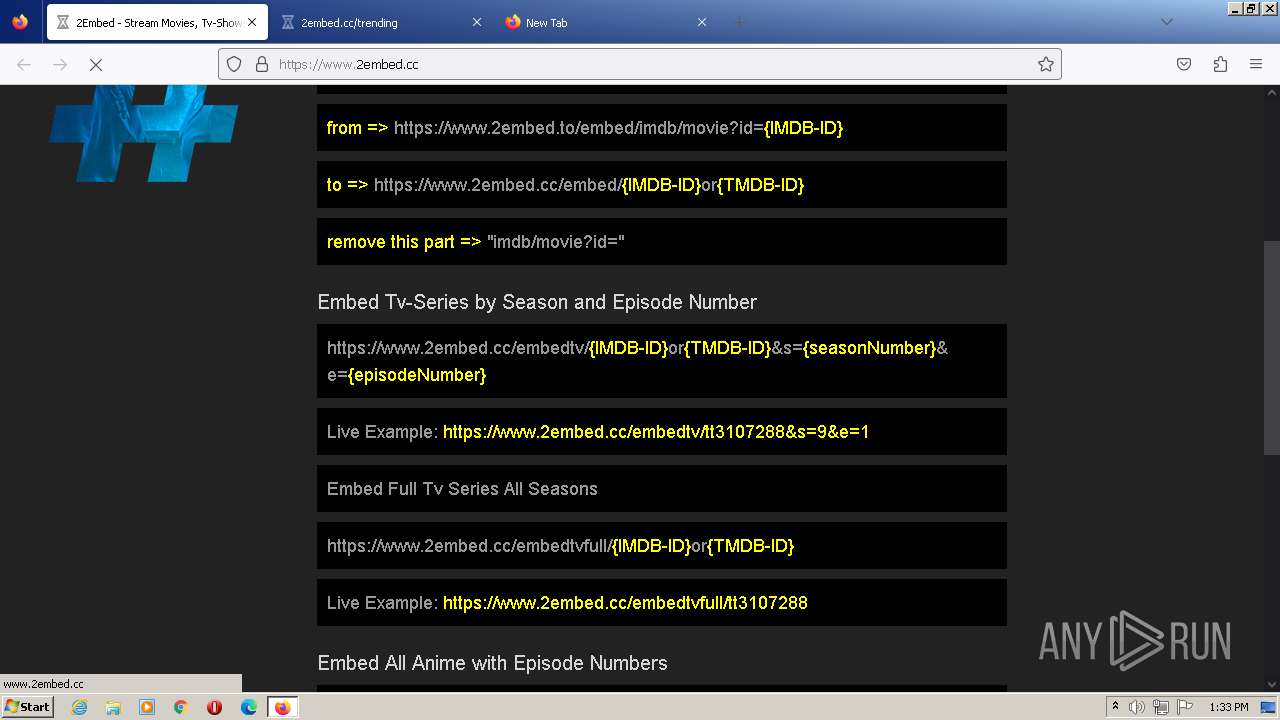The image size is (1280, 720).
Task: Select the Firefox taskbar button
Action: [282, 707]
